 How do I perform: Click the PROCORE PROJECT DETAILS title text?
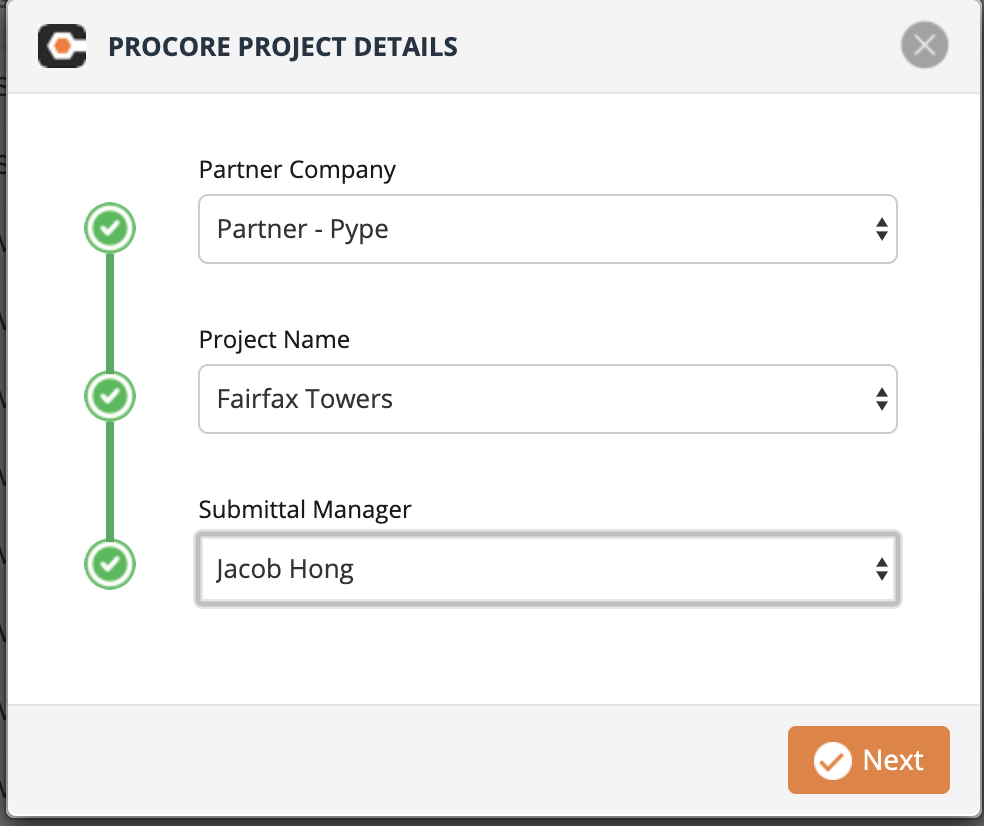283,47
